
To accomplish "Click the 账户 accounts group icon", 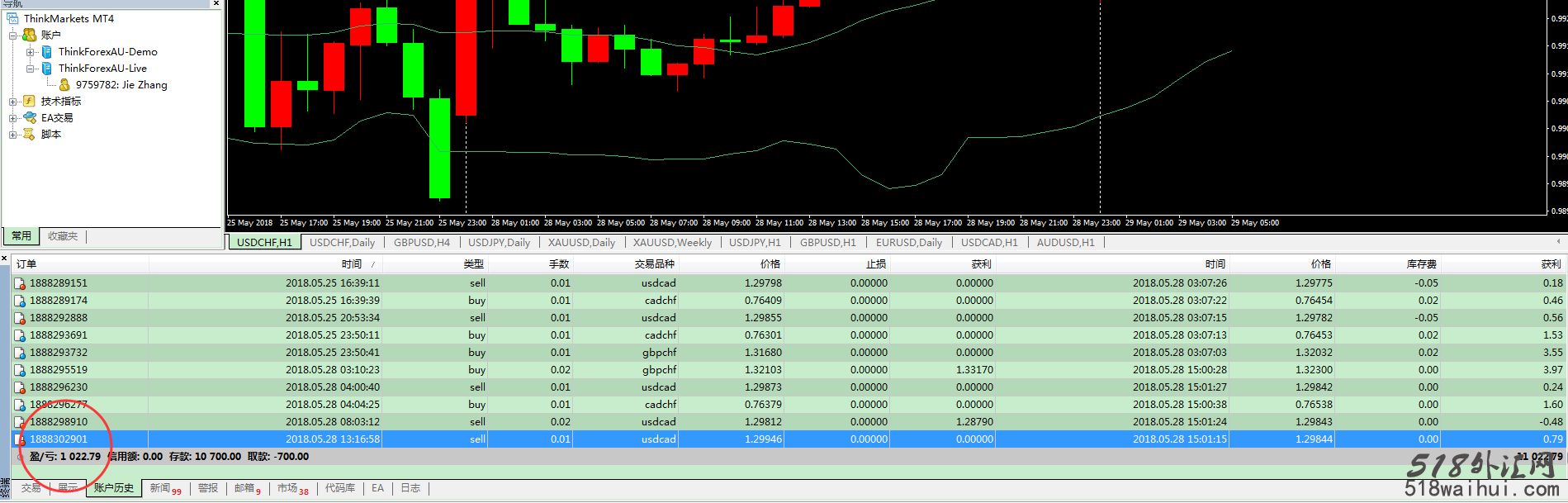I will 30,35.
